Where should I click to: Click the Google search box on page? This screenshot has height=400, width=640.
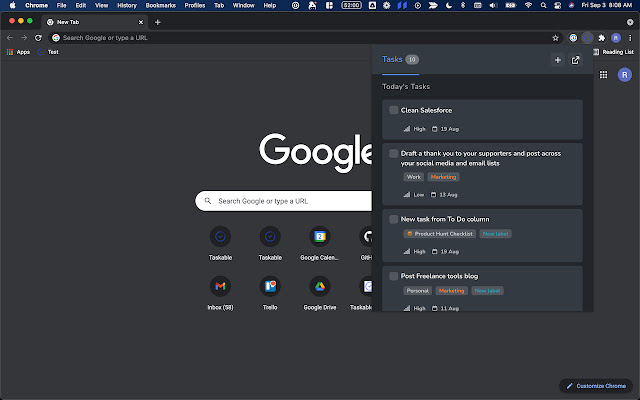(284, 201)
